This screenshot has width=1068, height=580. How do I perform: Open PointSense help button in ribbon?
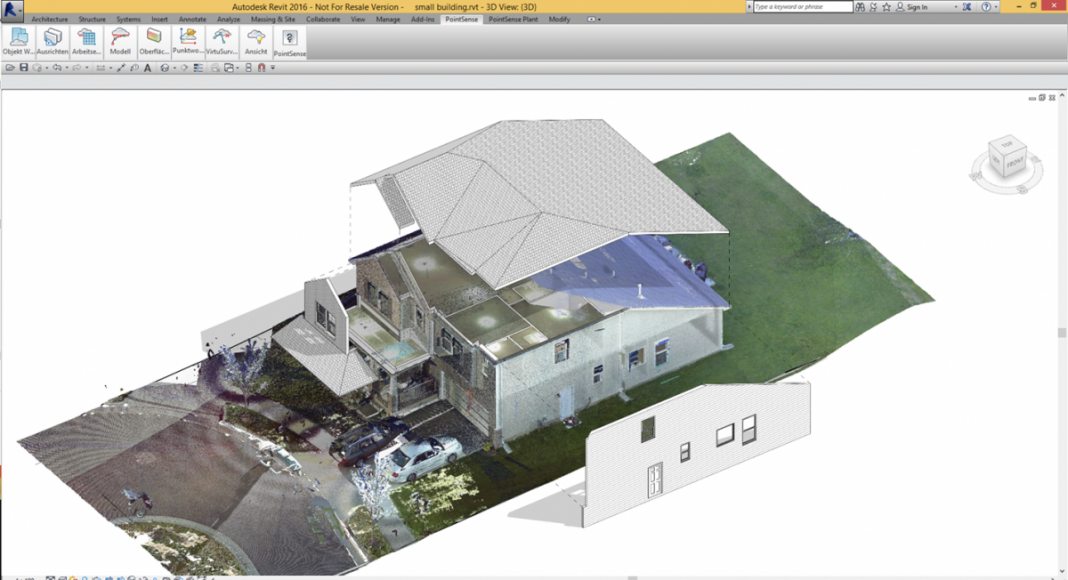290,42
